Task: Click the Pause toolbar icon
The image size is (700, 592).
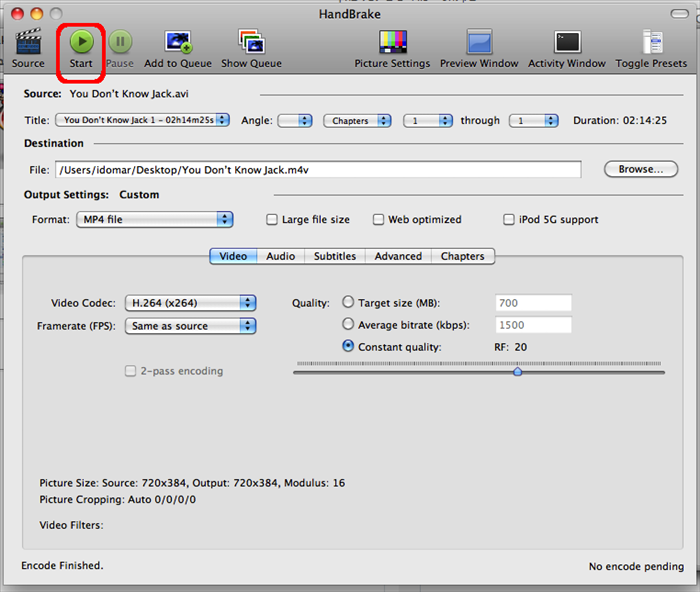Action: (x=120, y=42)
